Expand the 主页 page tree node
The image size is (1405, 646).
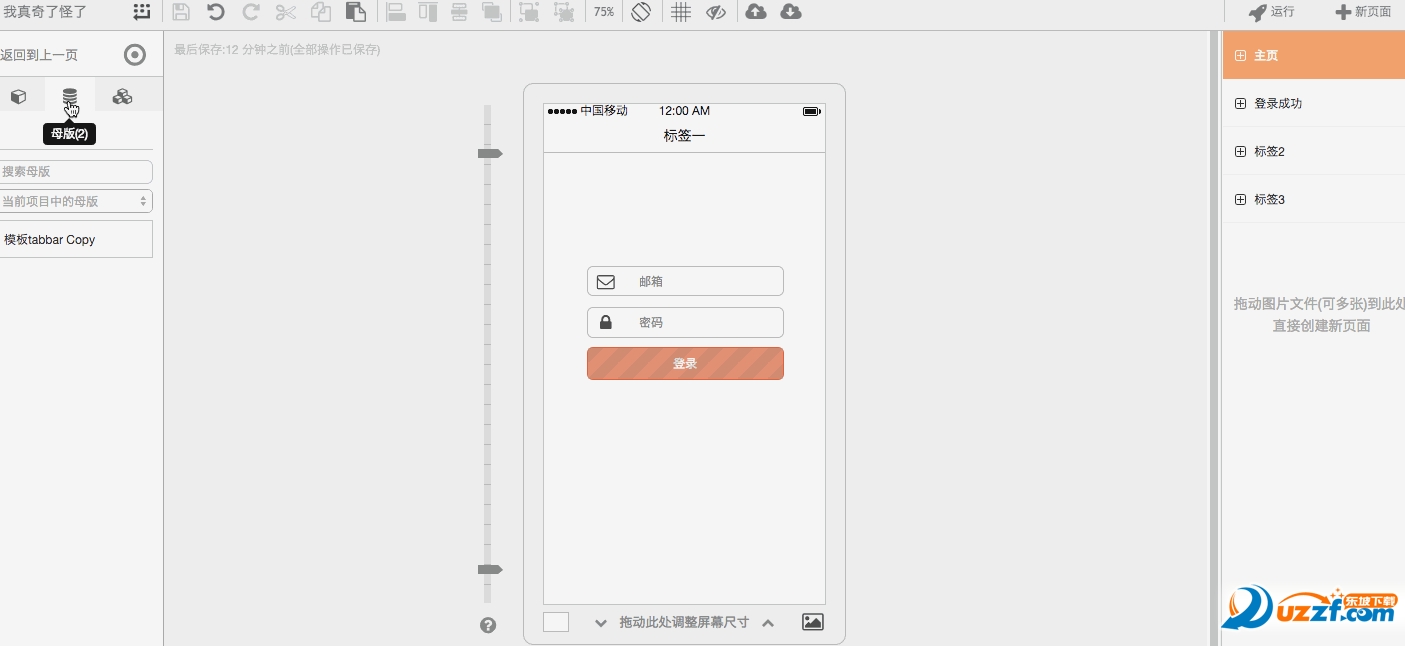(x=1241, y=55)
